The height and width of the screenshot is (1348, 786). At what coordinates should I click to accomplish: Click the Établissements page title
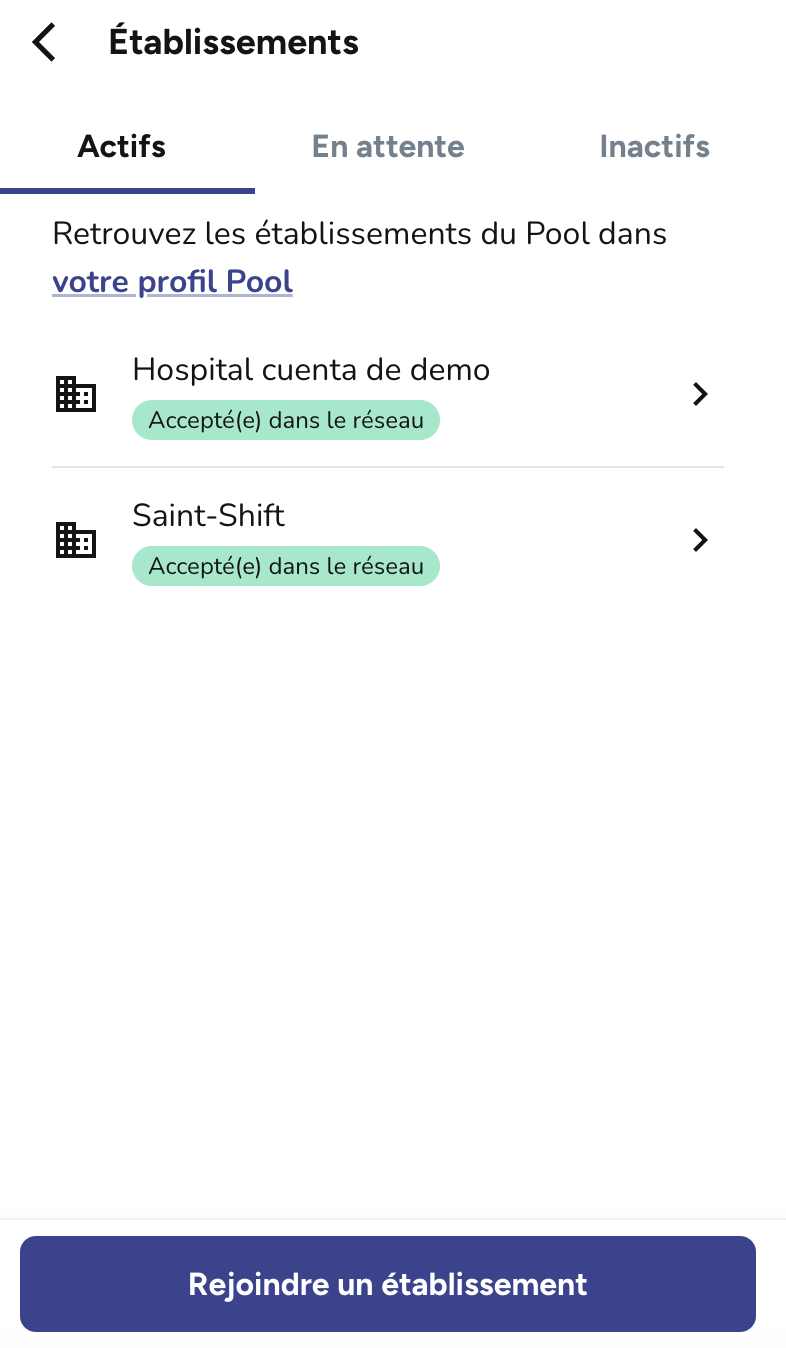(x=233, y=43)
